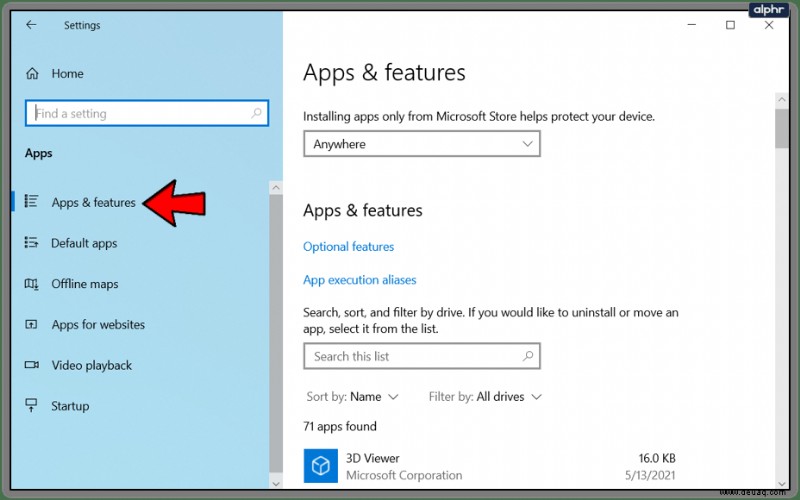Click sidebar scrollbar down arrow
The width and height of the screenshot is (800, 500).
point(276,483)
